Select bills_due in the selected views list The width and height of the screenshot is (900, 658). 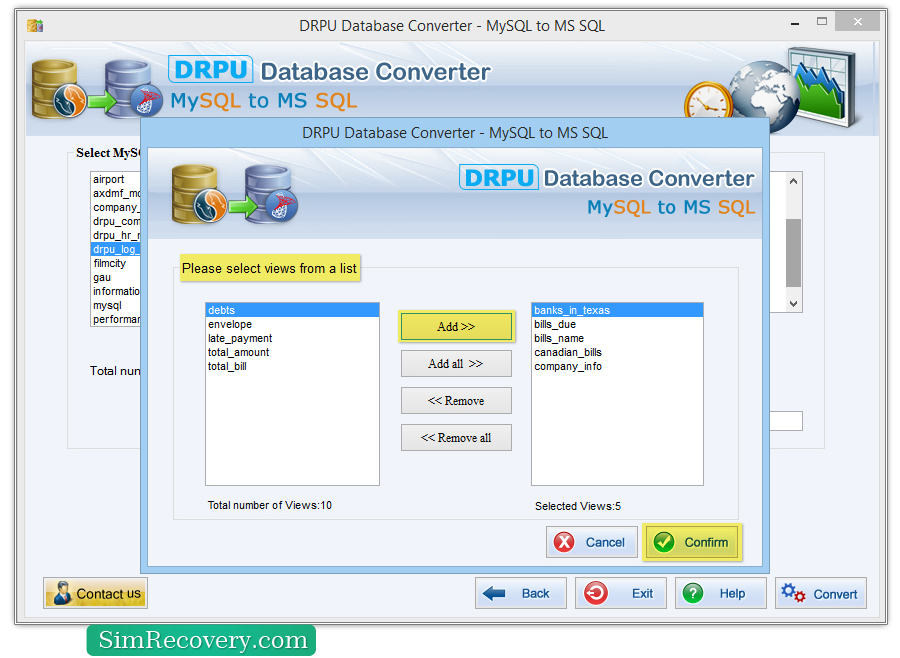pyautogui.click(x=617, y=324)
